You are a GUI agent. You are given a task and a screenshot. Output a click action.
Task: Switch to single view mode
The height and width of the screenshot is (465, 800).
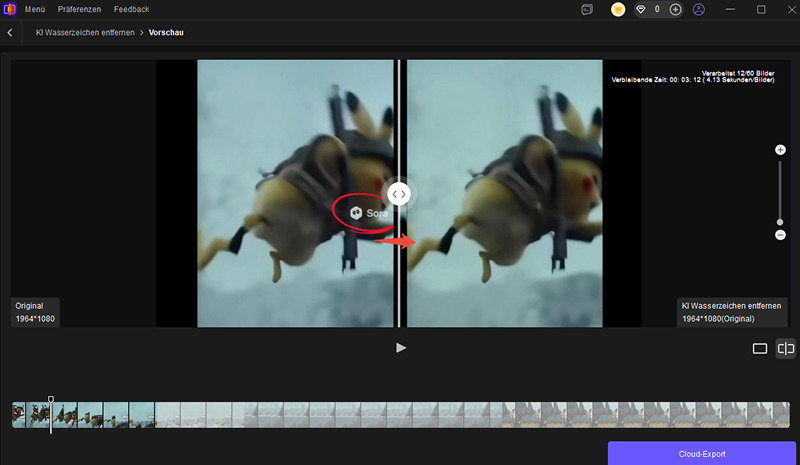click(759, 349)
